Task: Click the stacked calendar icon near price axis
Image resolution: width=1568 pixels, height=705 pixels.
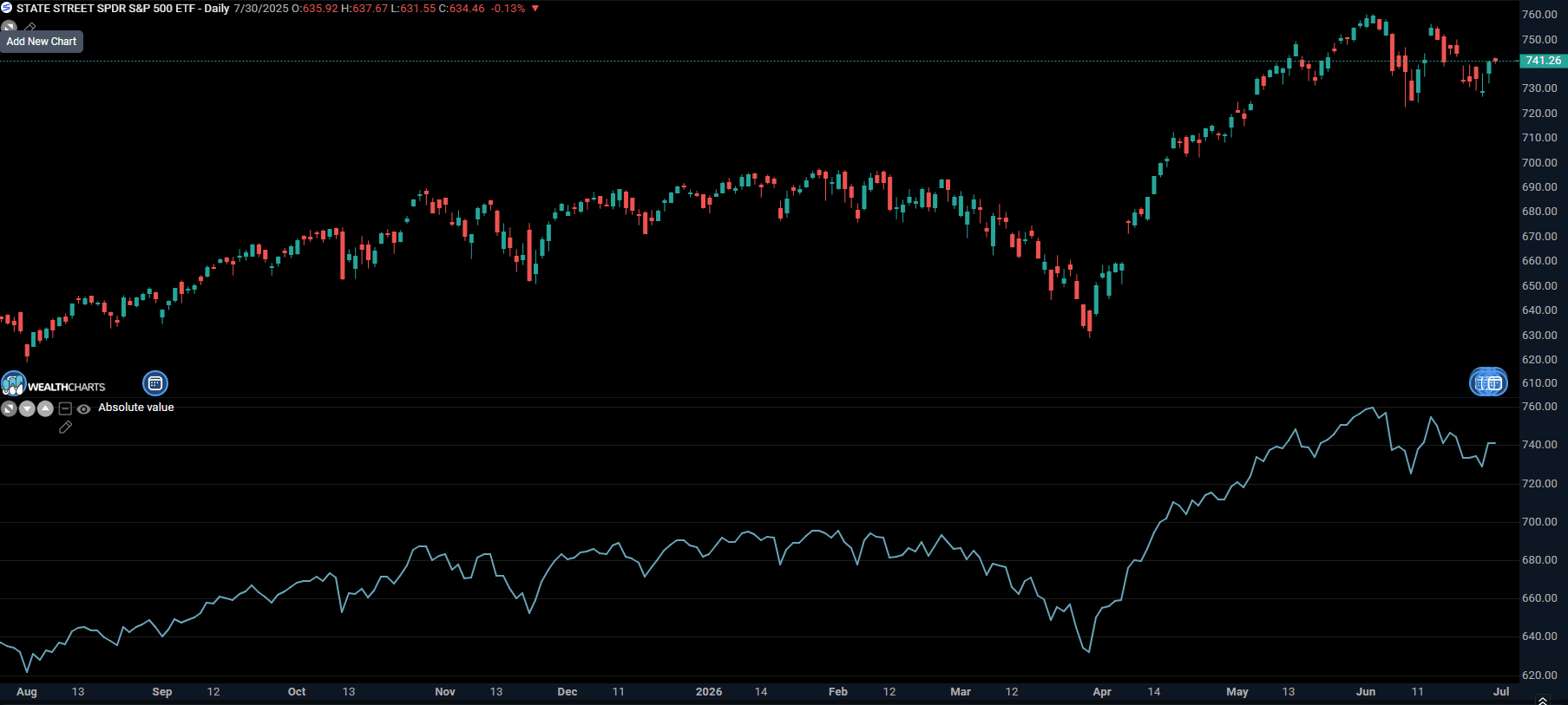Action: coord(1488,382)
